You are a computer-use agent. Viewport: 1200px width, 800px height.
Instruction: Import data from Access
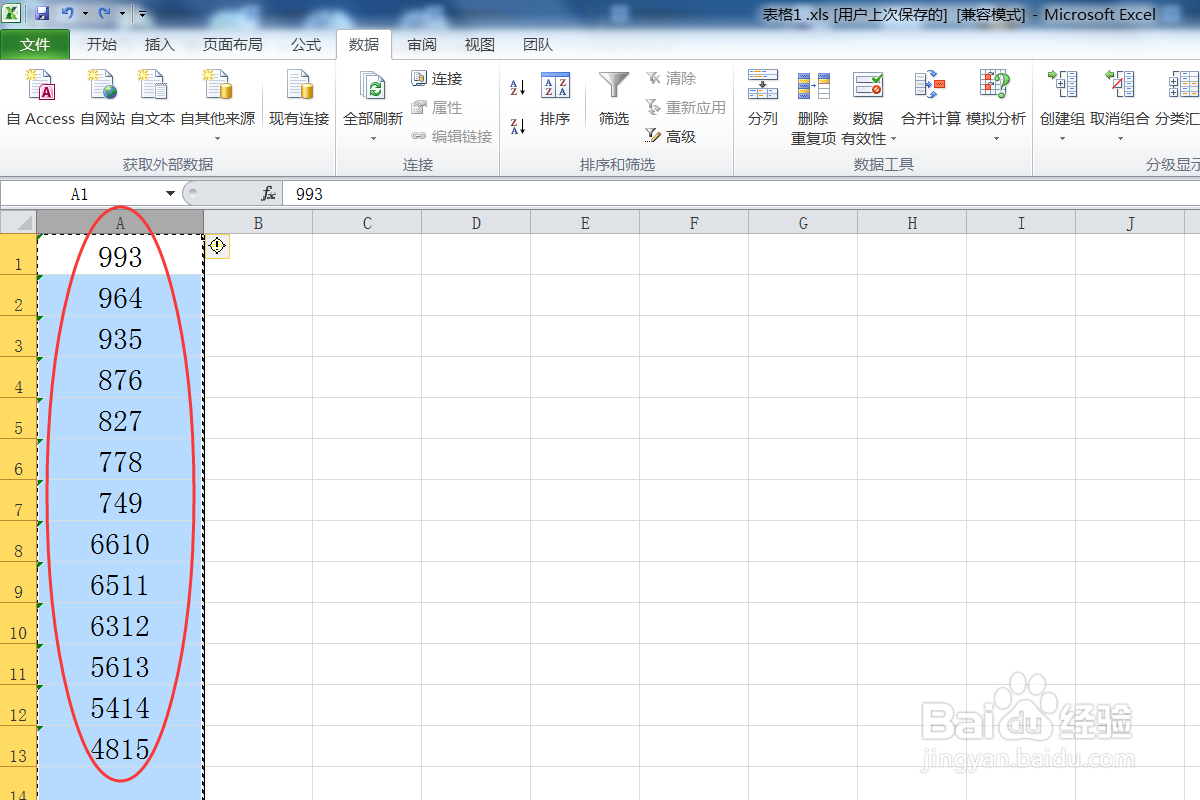click(41, 97)
